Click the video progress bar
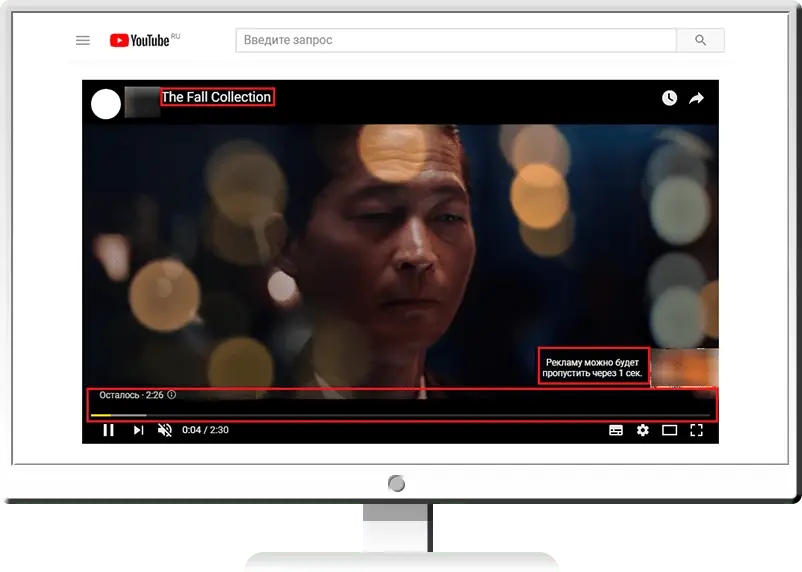 tap(400, 415)
